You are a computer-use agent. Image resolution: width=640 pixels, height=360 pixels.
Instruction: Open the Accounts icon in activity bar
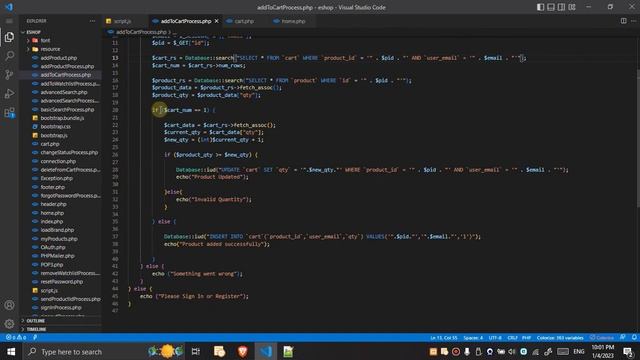(9, 305)
